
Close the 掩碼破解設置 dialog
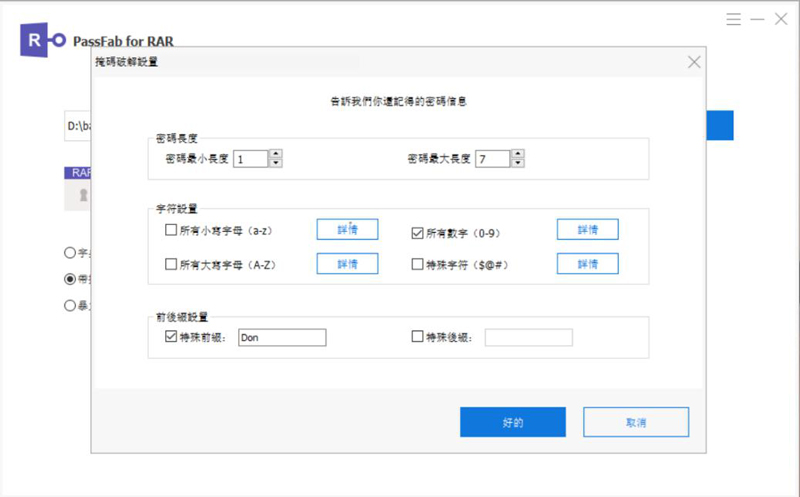[x=695, y=62]
